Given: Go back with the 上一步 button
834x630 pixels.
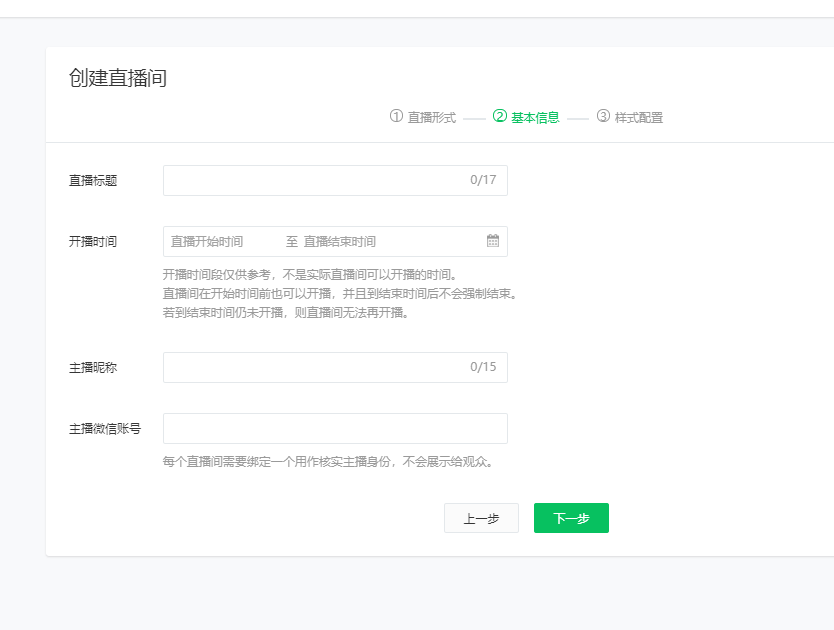Looking at the screenshot, I should pos(481,518).
